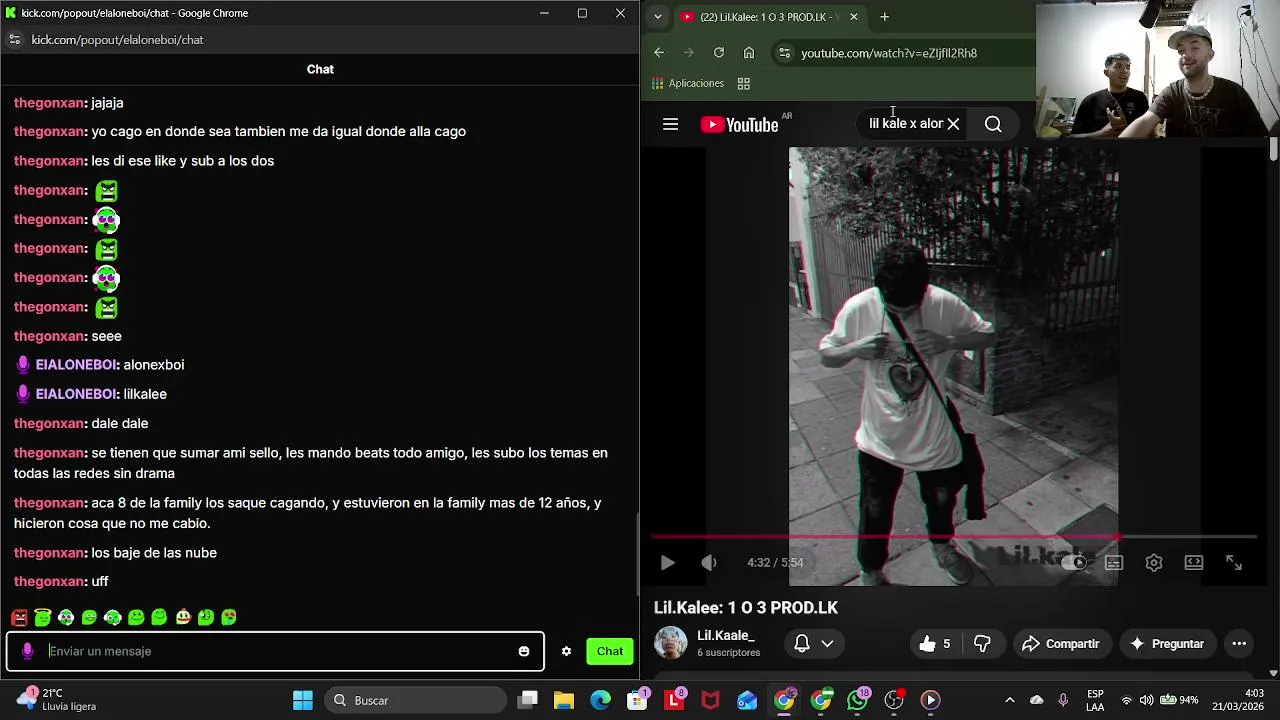Screen dimensions: 1280x720
Task: Seek on the red video progress bar
Action: [954, 537]
